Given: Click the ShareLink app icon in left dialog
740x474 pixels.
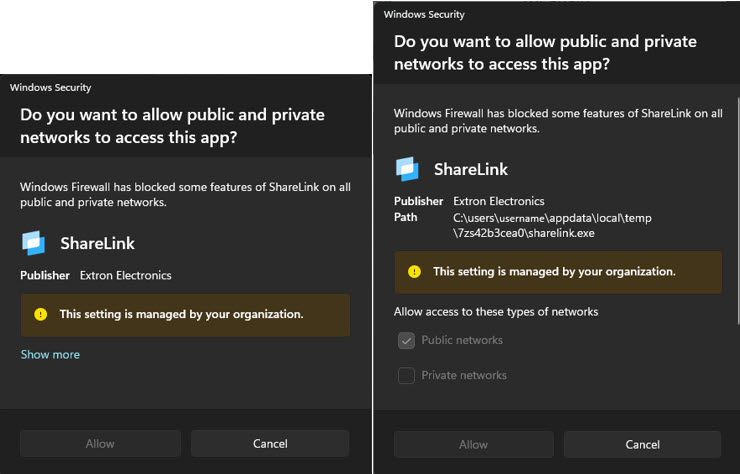Looking at the screenshot, I should 34,243.
